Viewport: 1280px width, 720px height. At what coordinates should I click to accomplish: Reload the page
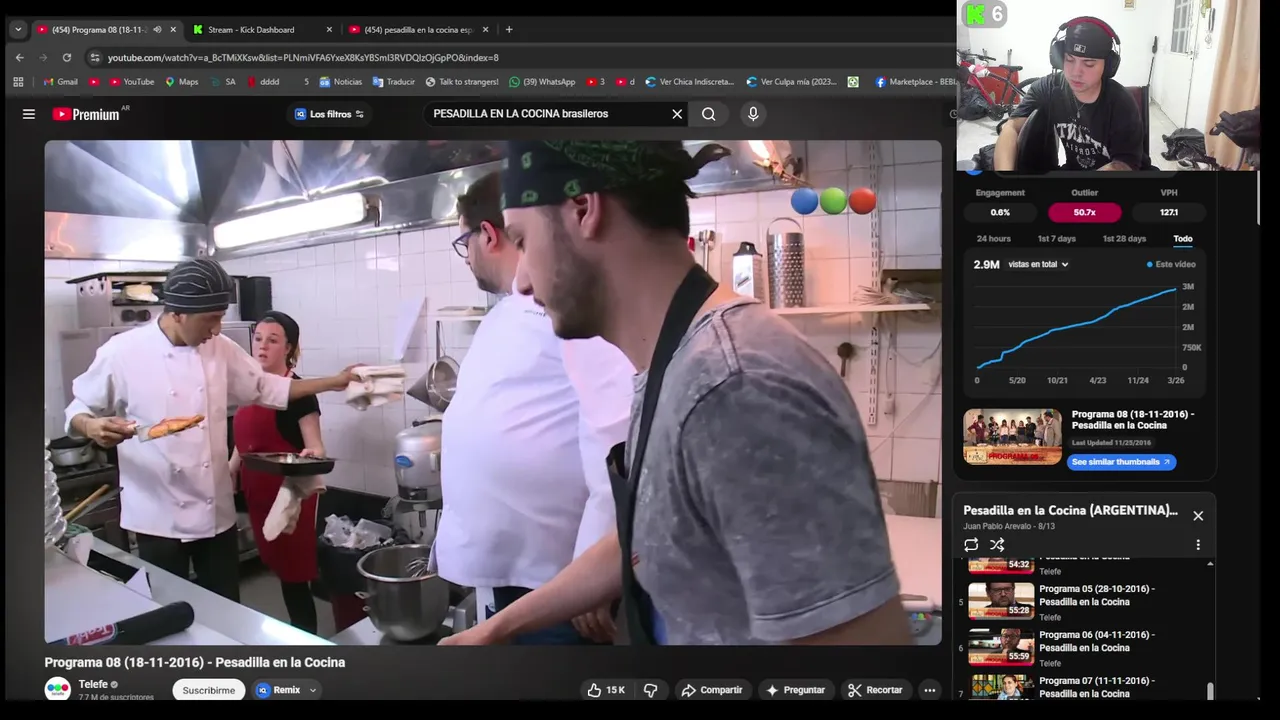coord(67,58)
